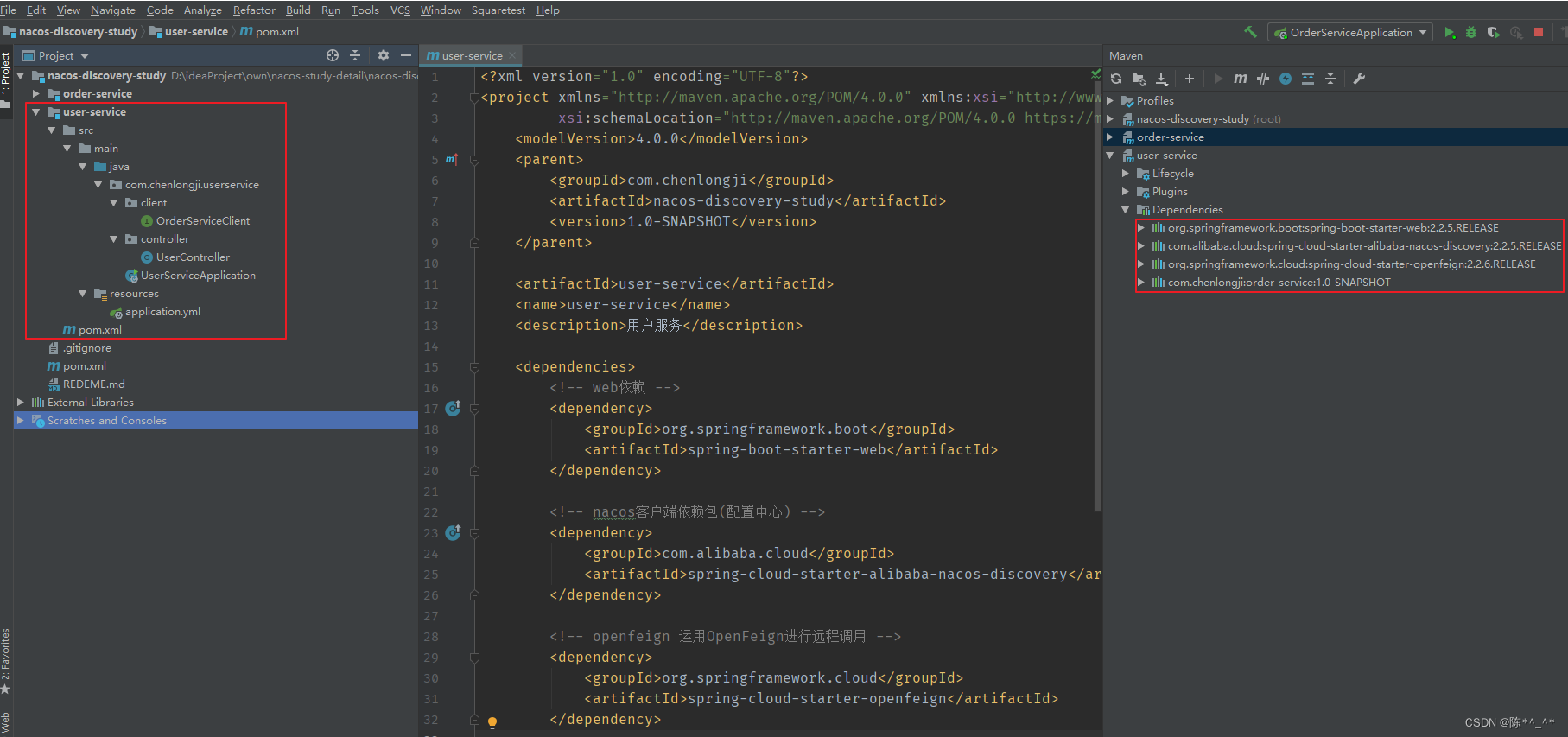Toggle Skip Tests mode in Maven toolbar
The image size is (1568, 737).
[1263, 79]
